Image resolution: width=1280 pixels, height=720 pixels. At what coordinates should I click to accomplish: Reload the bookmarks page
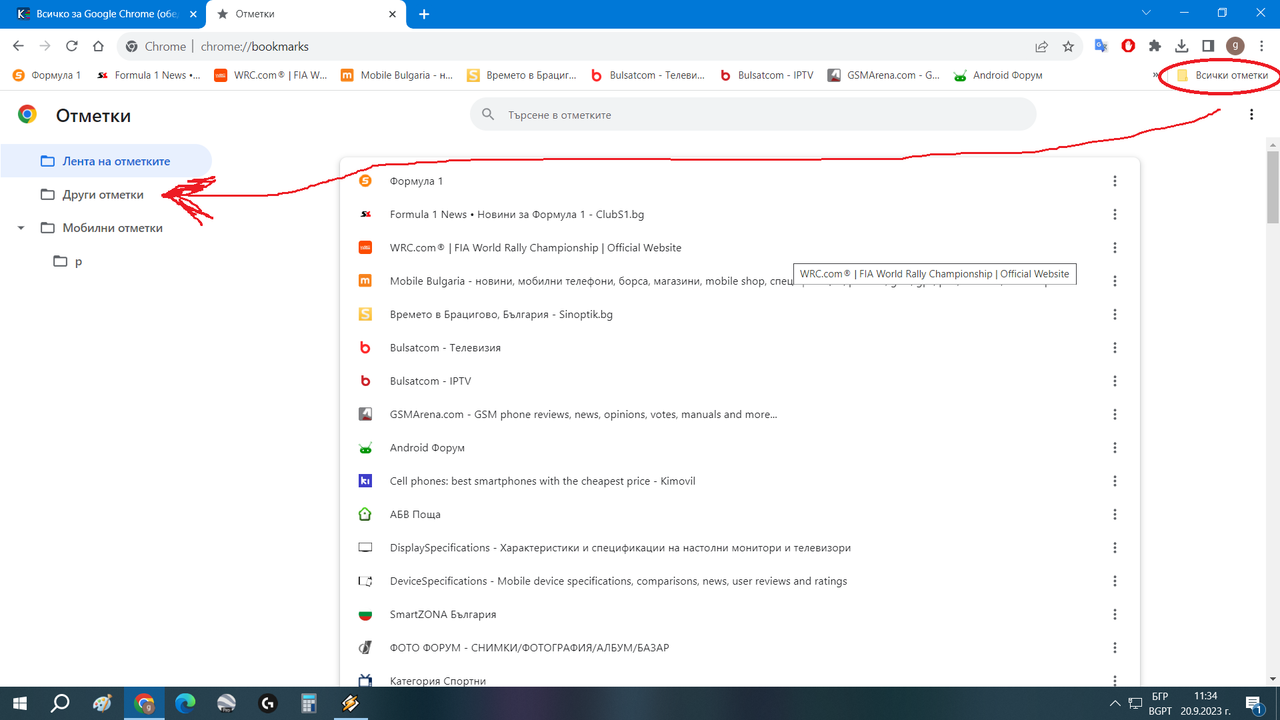pos(72,46)
